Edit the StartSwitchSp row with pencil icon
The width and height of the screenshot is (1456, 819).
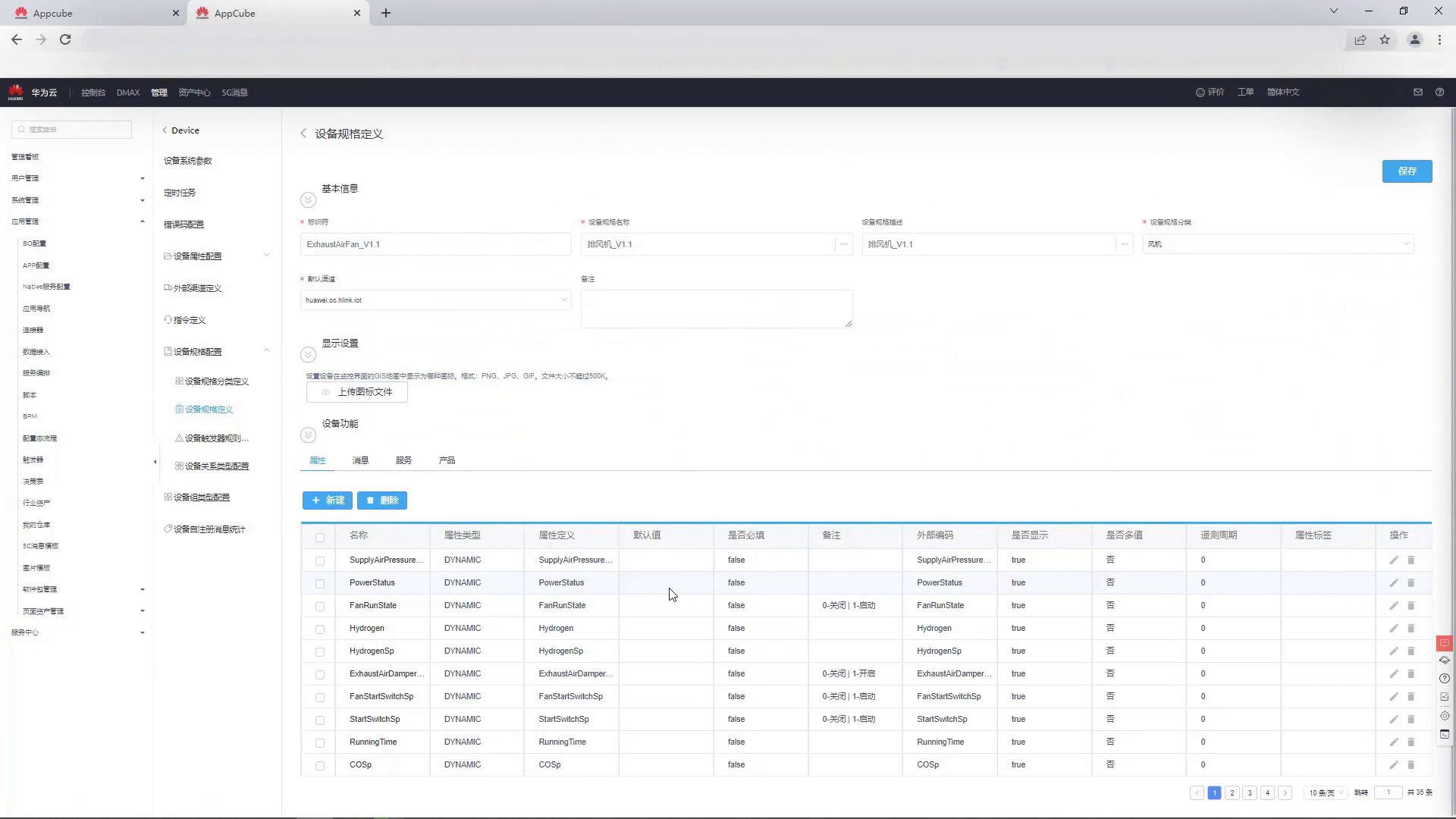pyautogui.click(x=1394, y=720)
